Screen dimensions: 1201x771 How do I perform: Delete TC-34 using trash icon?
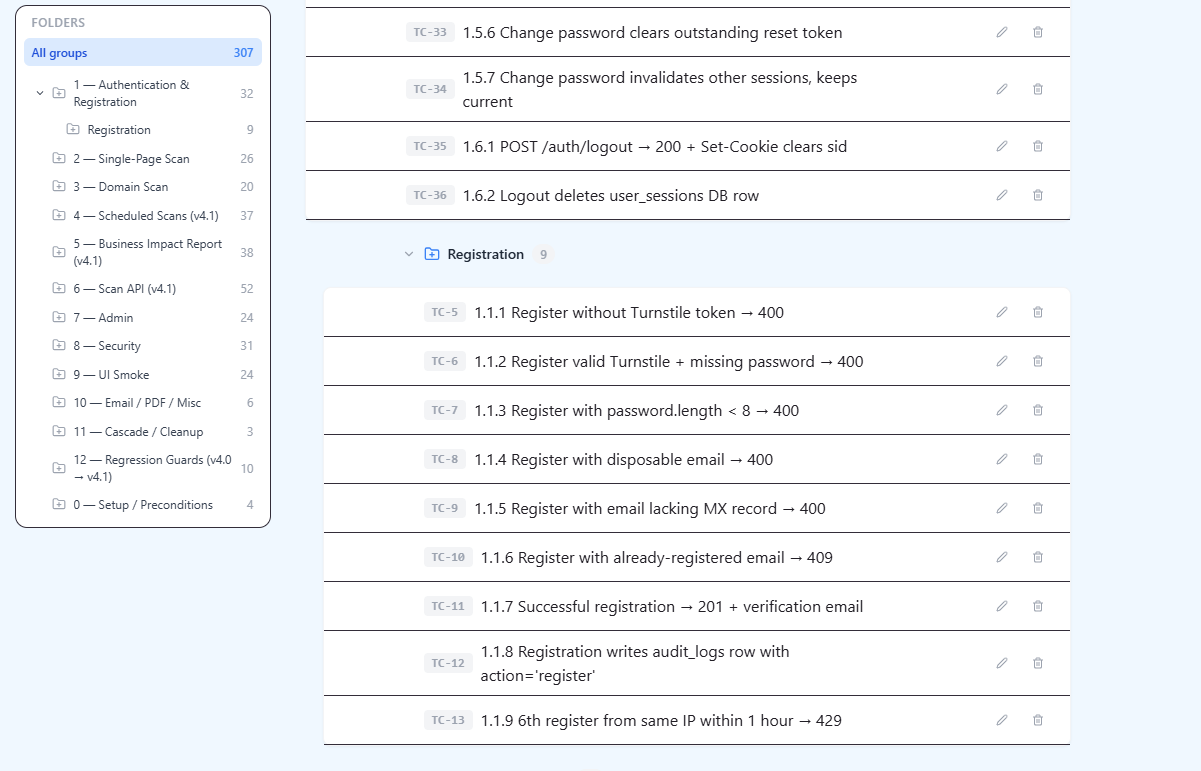coord(1038,89)
